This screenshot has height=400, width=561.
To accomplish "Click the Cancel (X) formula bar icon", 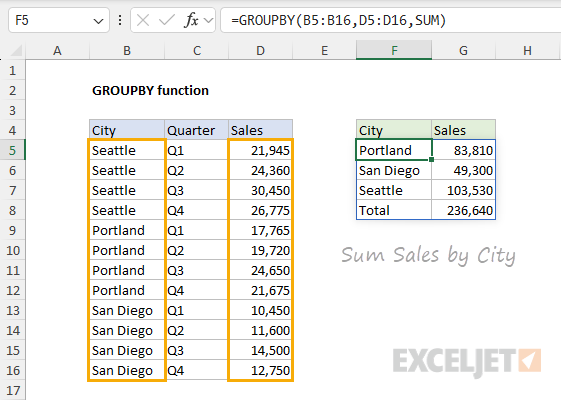I will coord(143,20).
